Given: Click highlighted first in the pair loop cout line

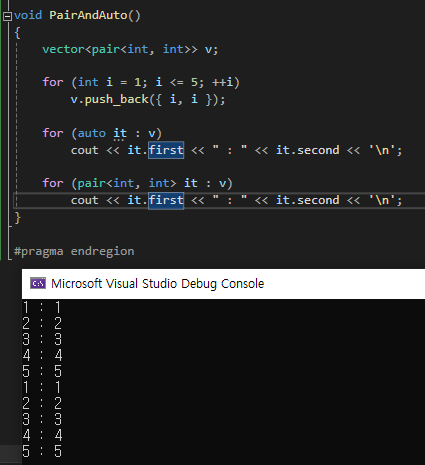Looking at the screenshot, I should click(x=166, y=200).
